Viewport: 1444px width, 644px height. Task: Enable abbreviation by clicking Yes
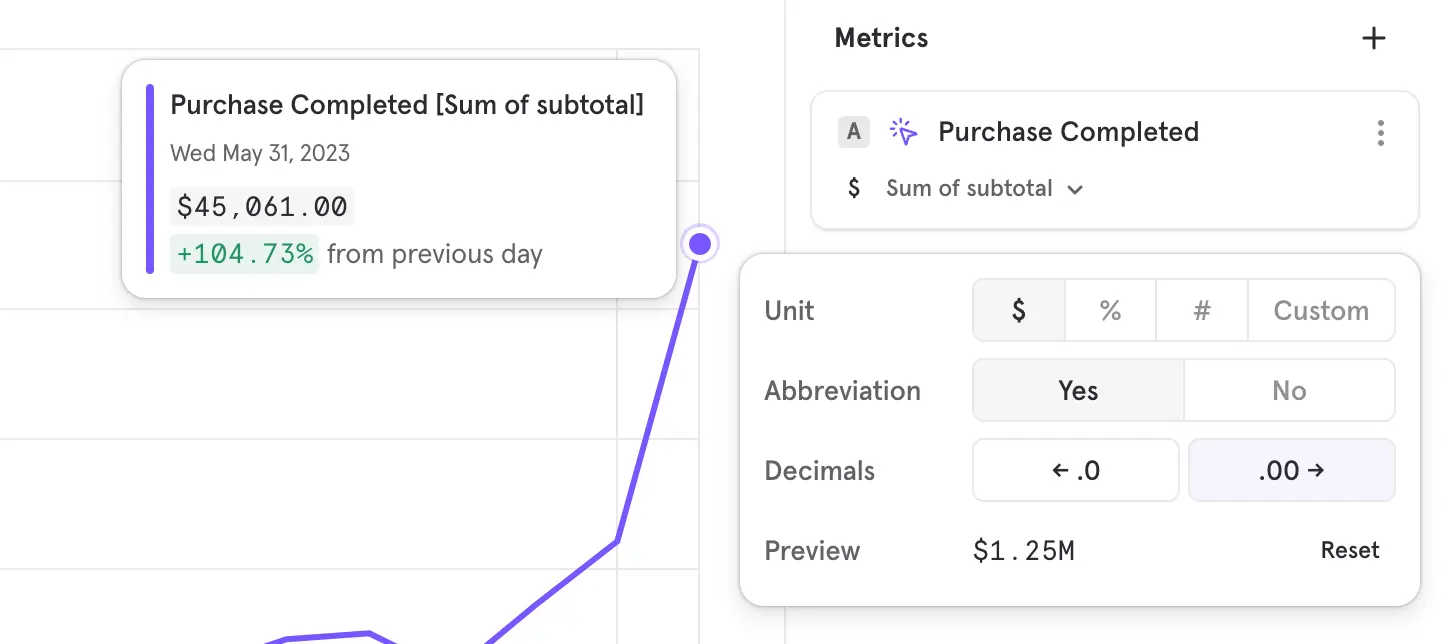tap(1077, 390)
